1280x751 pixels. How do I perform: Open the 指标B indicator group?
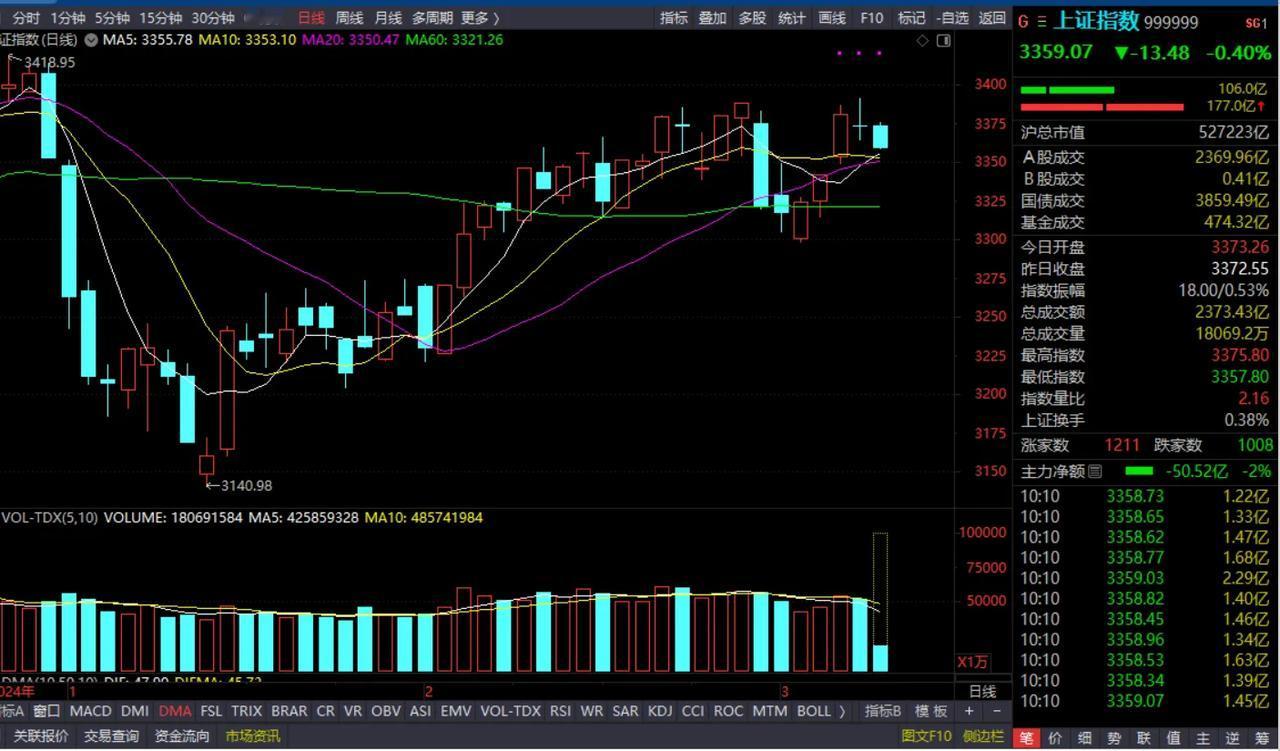[x=883, y=711]
